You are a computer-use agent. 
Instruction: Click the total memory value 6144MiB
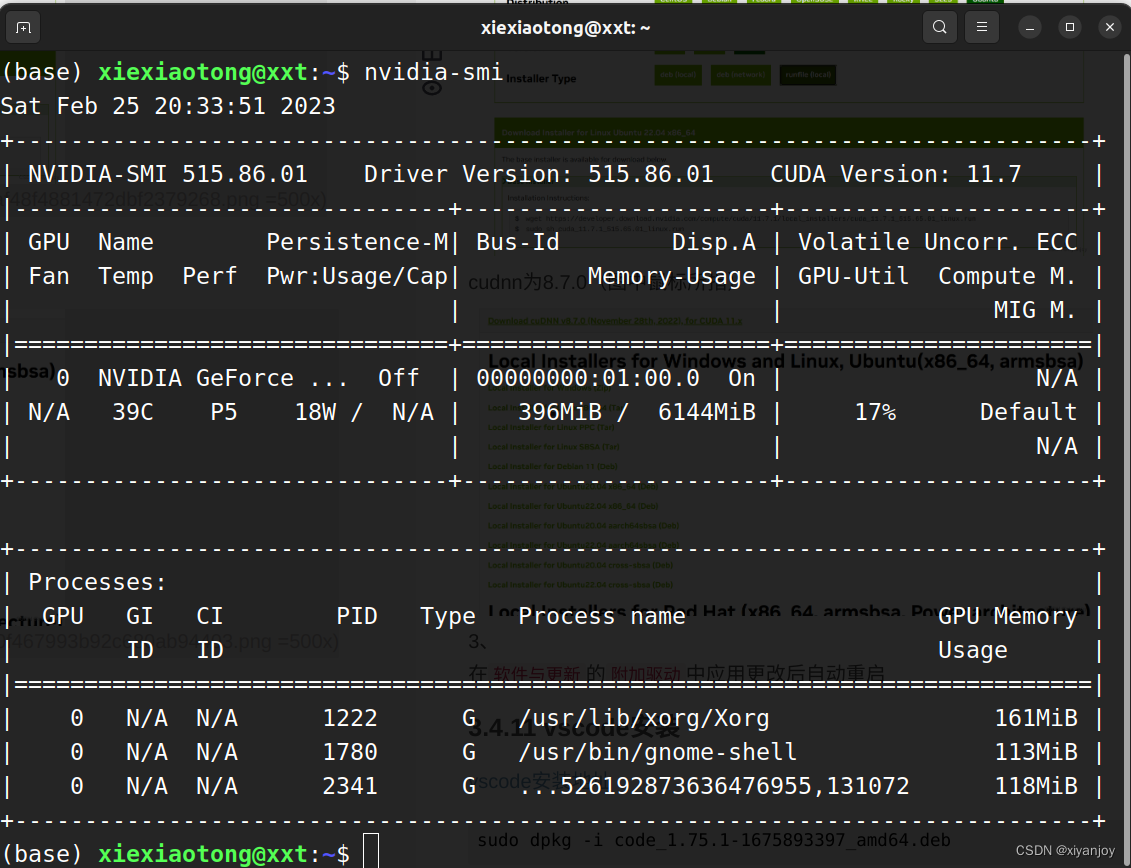click(707, 412)
